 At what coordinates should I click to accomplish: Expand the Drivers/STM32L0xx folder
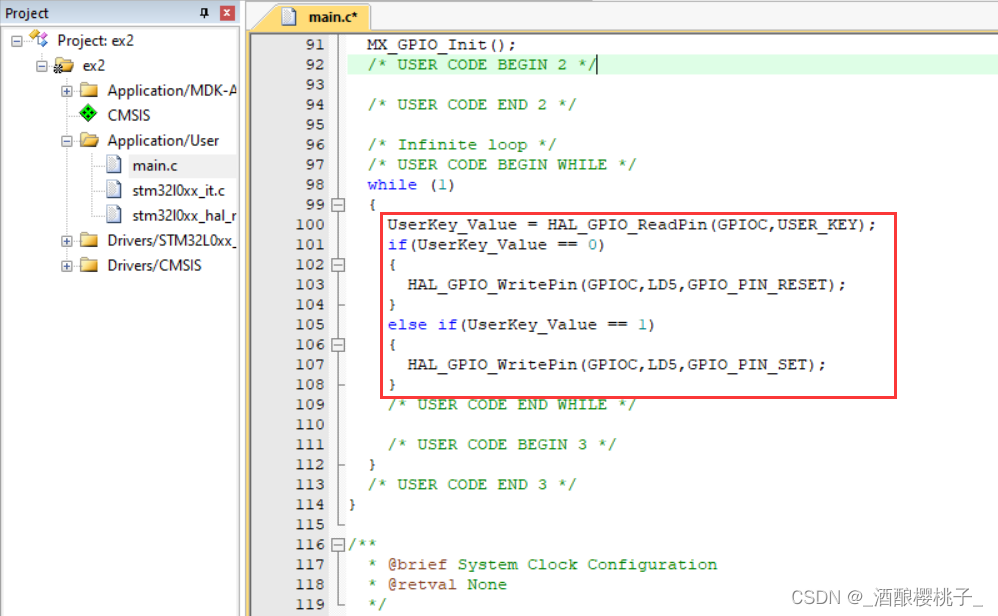pos(67,241)
